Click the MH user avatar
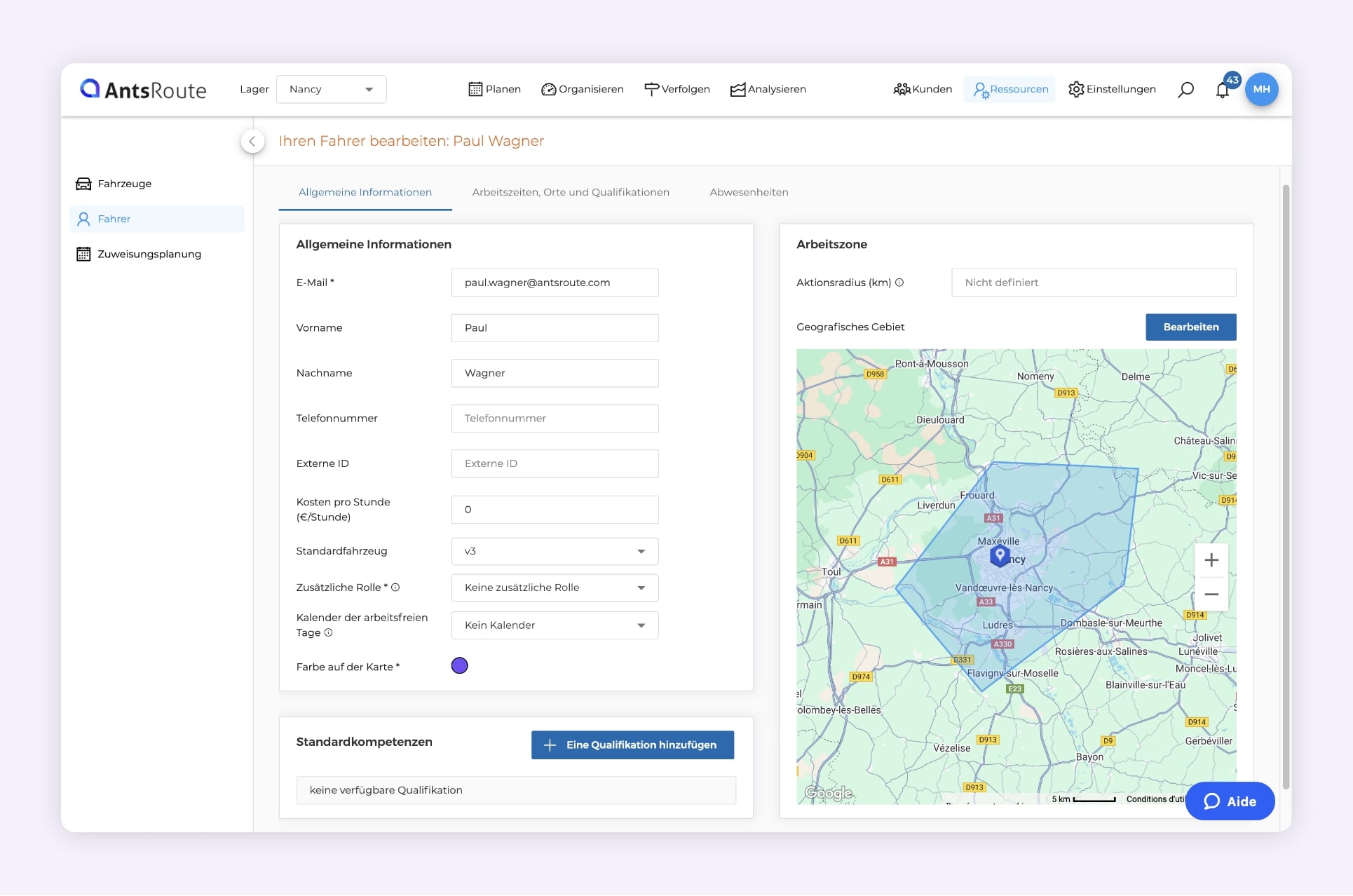1353x896 pixels. pos(1261,90)
